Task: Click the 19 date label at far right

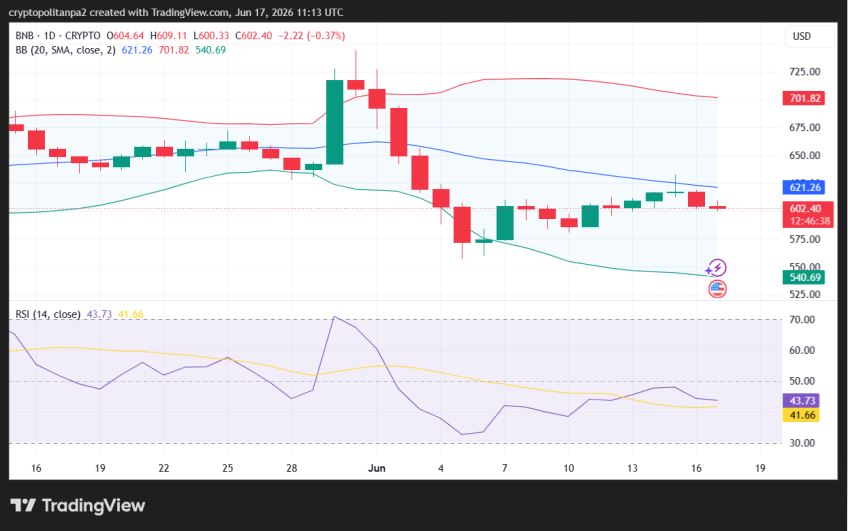Action: pos(760,468)
